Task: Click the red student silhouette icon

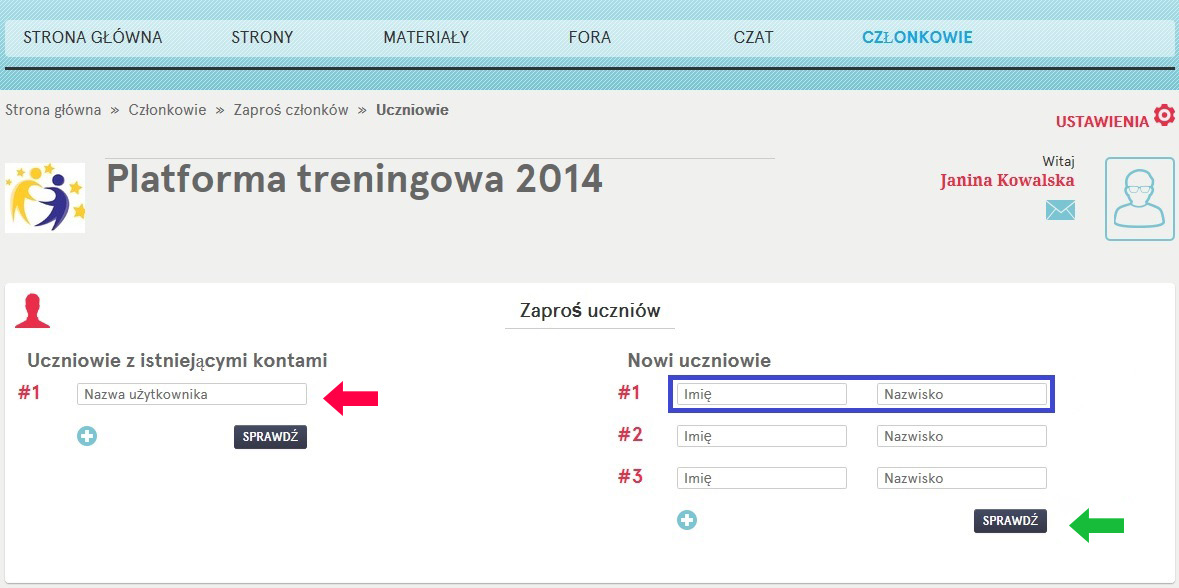Action: click(x=32, y=311)
